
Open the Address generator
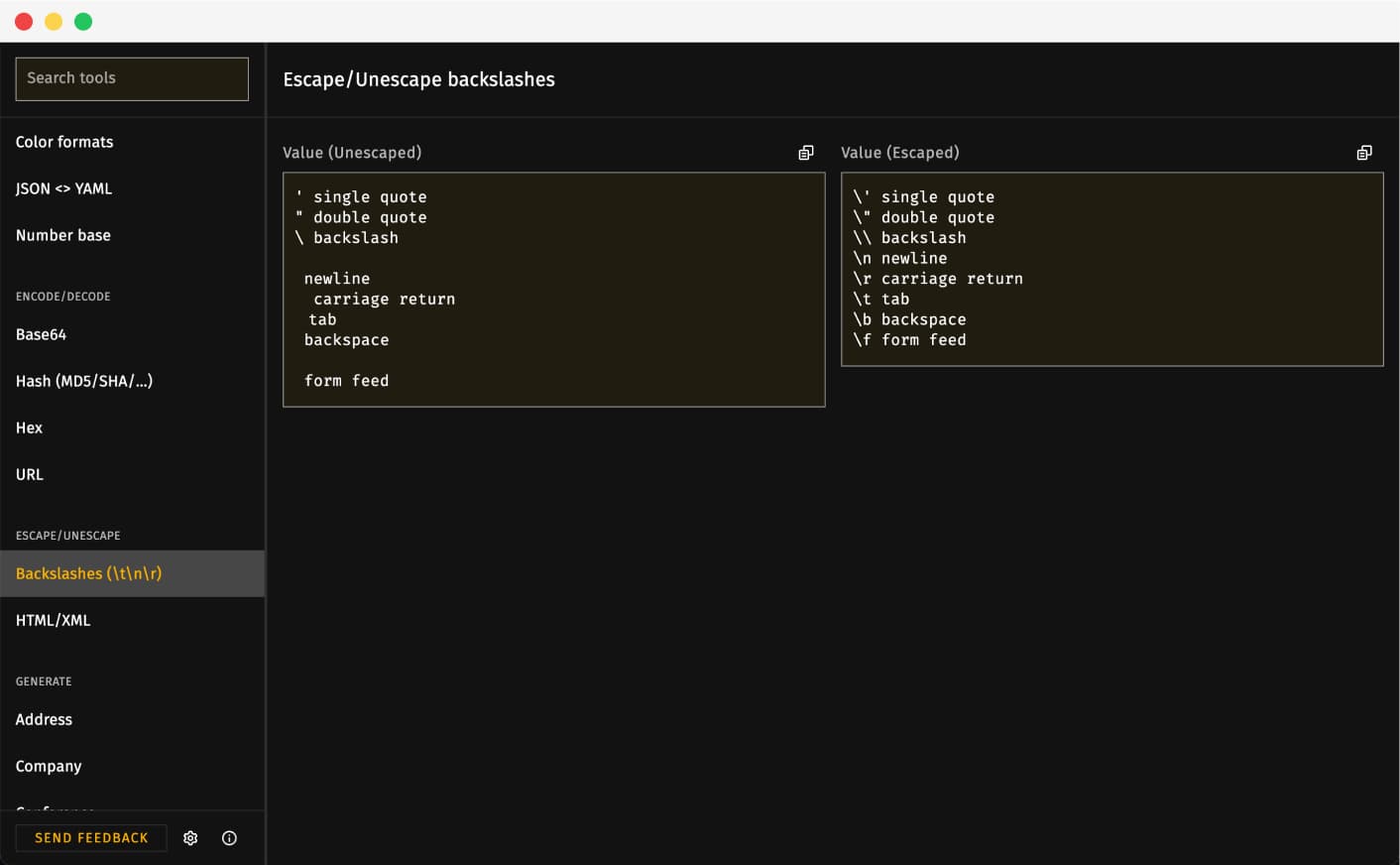pyautogui.click(x=132, y=719)
